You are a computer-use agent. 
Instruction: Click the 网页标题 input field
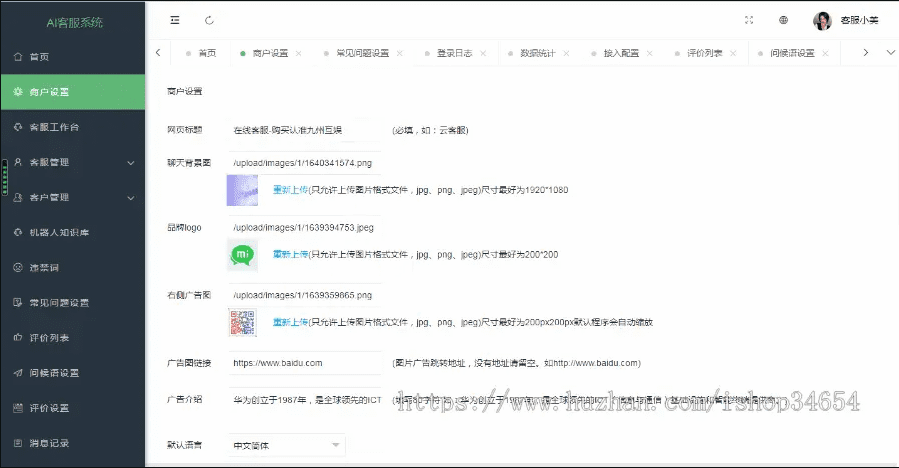[x=303, y=130]
